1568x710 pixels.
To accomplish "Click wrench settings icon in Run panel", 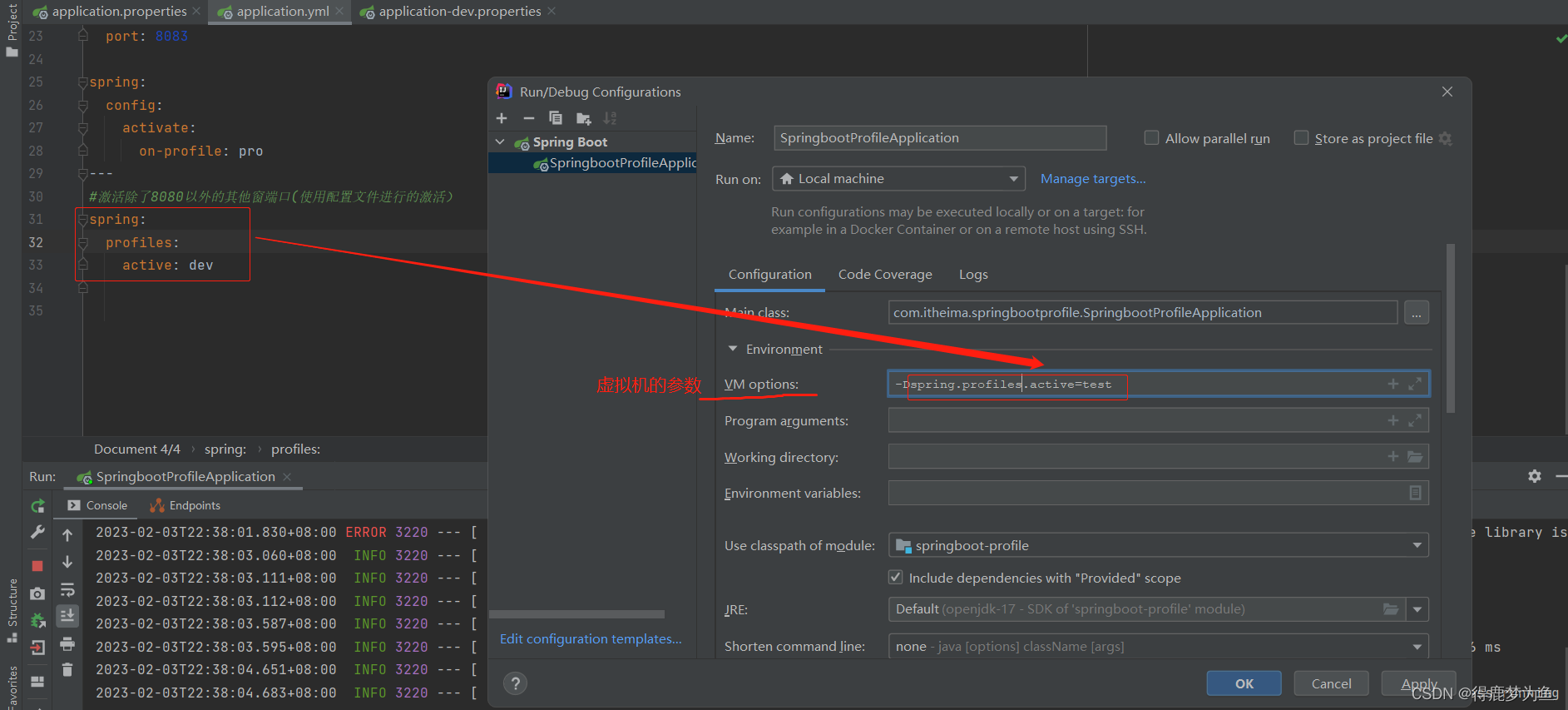I will [37, 533].
